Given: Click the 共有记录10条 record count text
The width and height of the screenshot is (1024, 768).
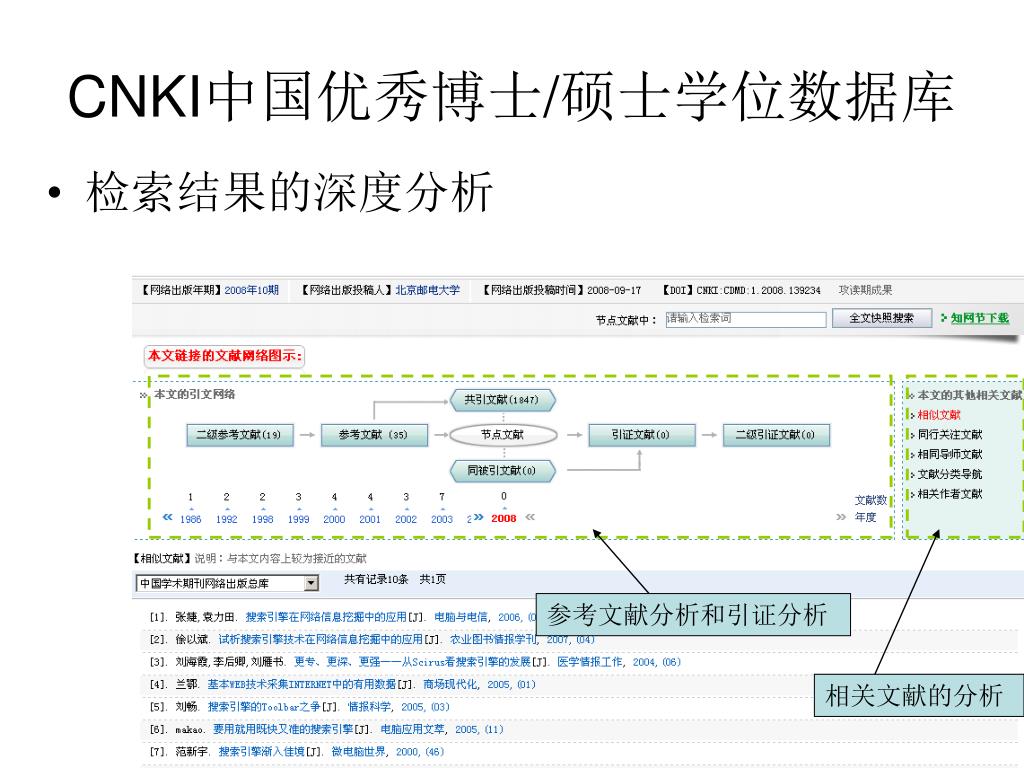Looking at the screenshot, I should 376,579.
